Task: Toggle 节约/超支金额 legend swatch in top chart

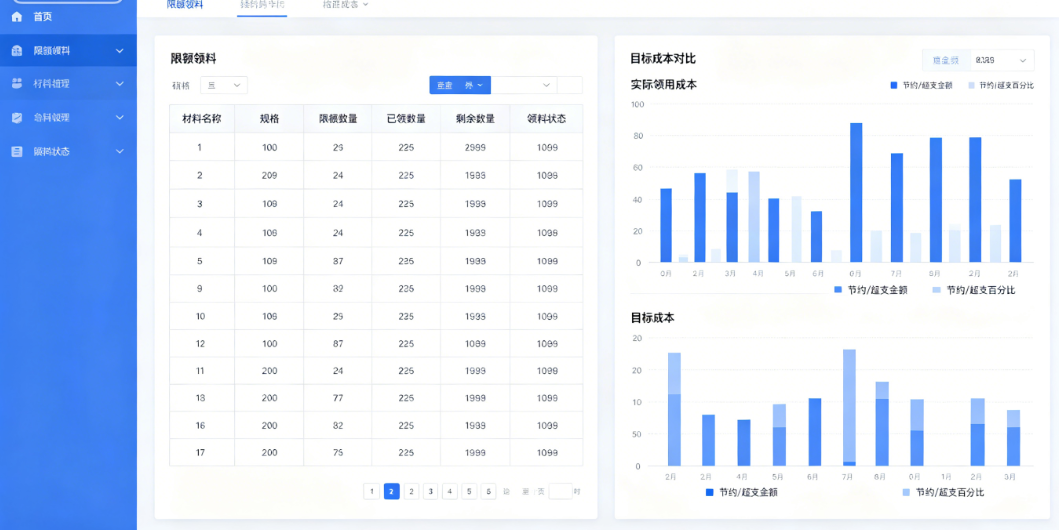Action: click(894, 86)
